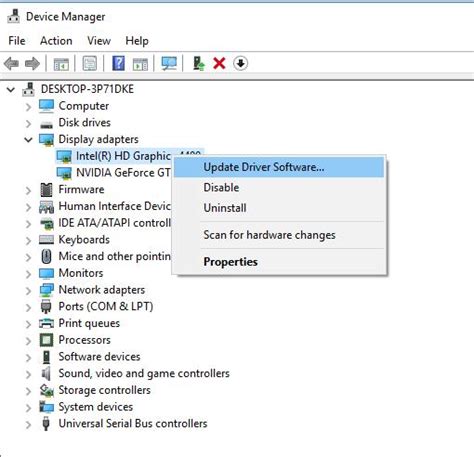Expand the Storage controllers node arrow
The image size is (474, 457).
29,391
